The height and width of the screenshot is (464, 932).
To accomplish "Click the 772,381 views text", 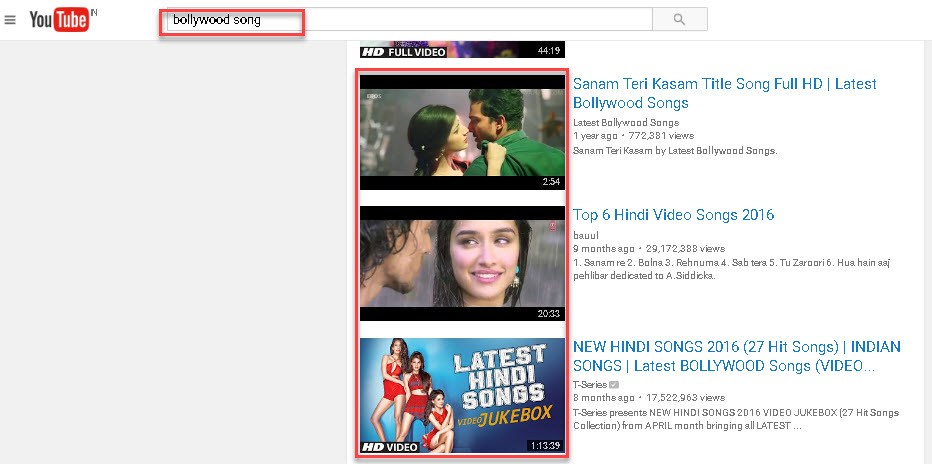I will coord(662,135).
